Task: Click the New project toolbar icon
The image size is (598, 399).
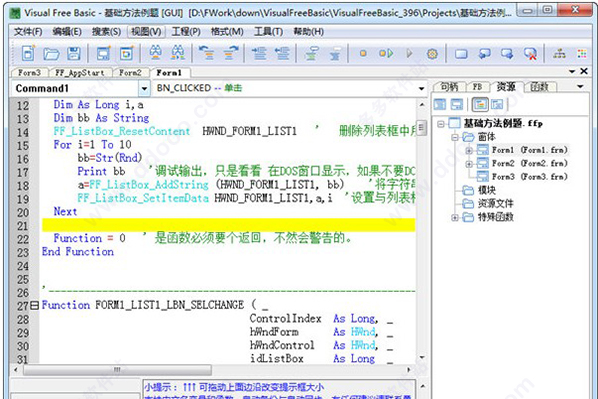Action: (28, 53)
